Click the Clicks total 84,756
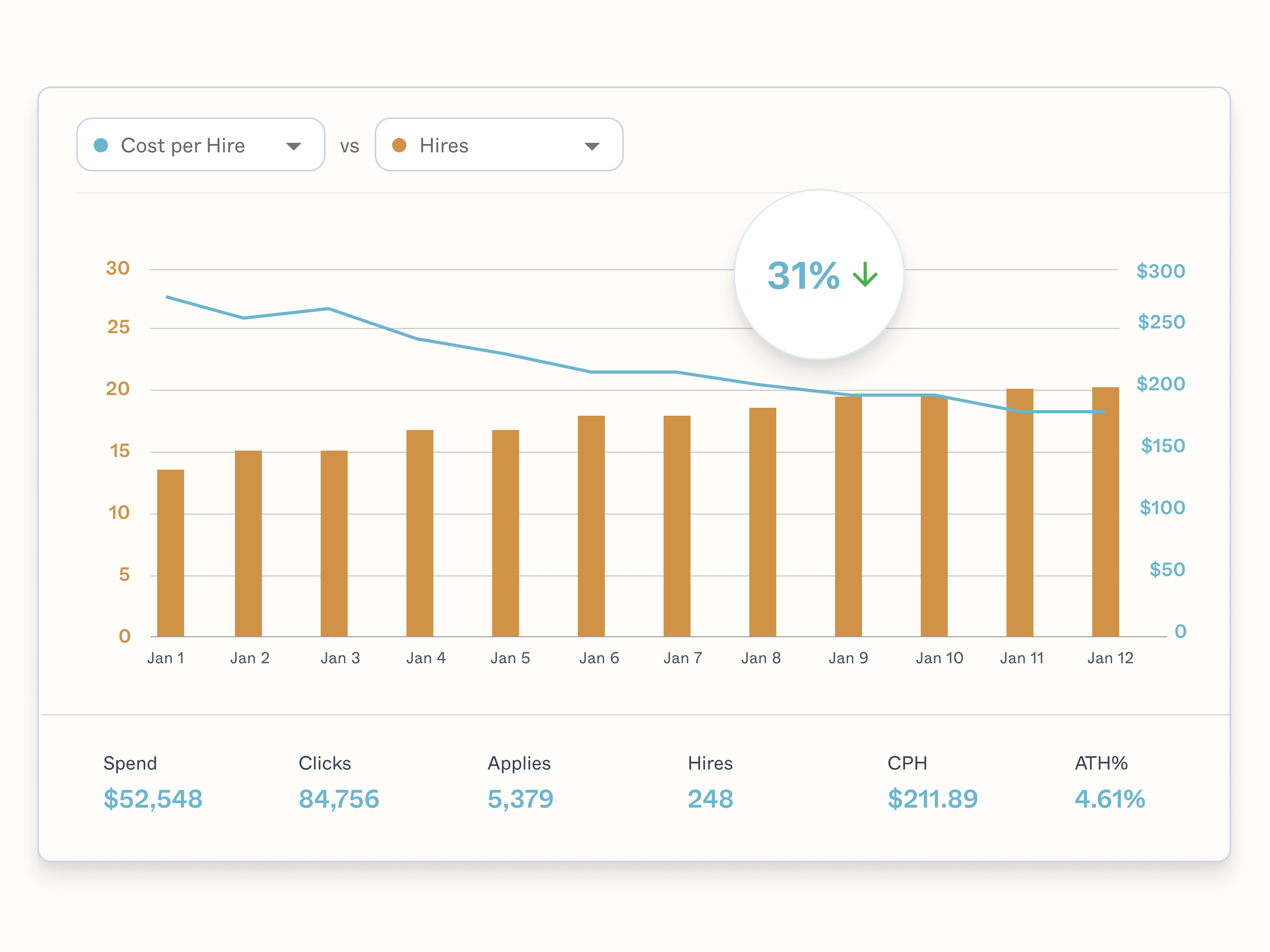The height and width of the screenshot is (952, 1270). coord(339,799)
